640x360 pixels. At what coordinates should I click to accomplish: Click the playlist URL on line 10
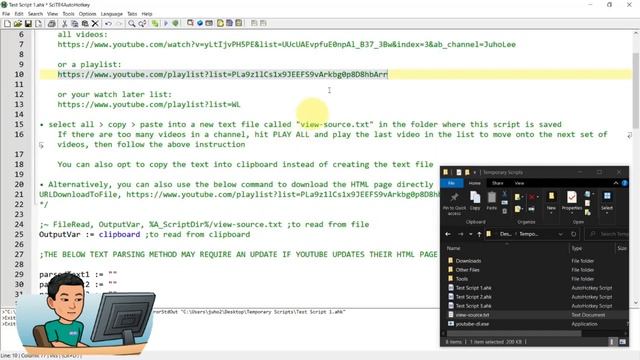point(222,74)
